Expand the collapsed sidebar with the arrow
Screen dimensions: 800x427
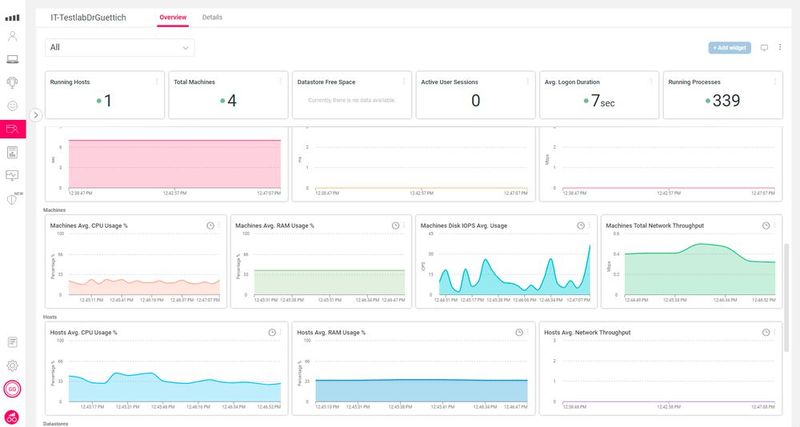[x=36, y=115]
